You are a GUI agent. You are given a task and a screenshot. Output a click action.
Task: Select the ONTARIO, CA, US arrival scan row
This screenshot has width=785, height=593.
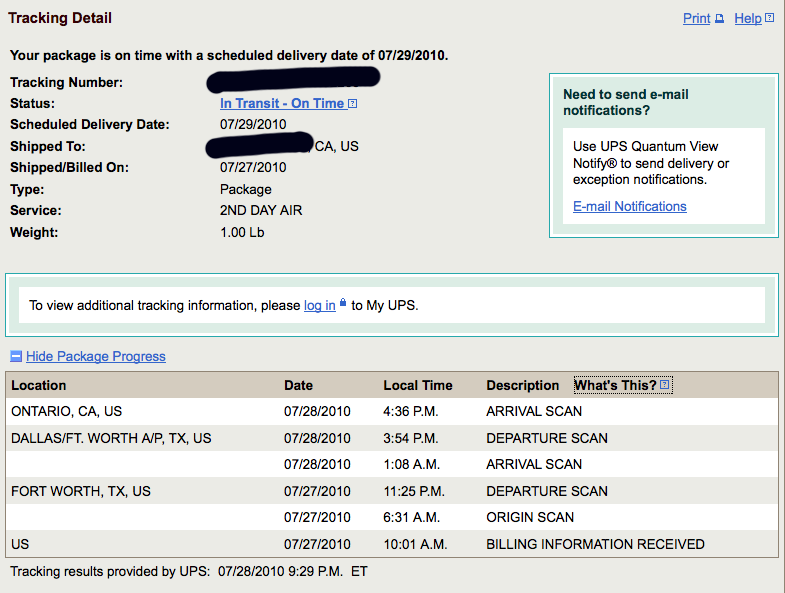click(x=391, y=411)
